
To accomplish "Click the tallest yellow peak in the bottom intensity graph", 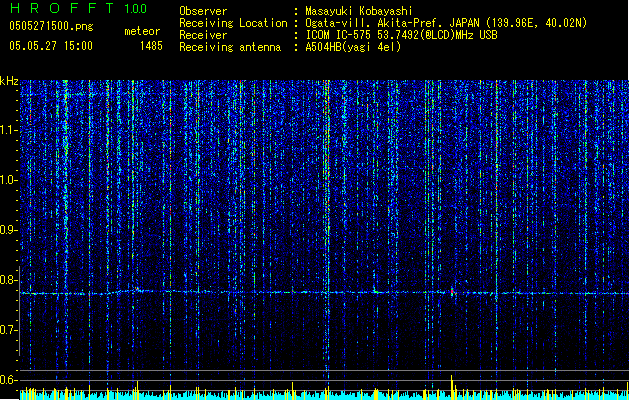I will (x=452, y=387).
